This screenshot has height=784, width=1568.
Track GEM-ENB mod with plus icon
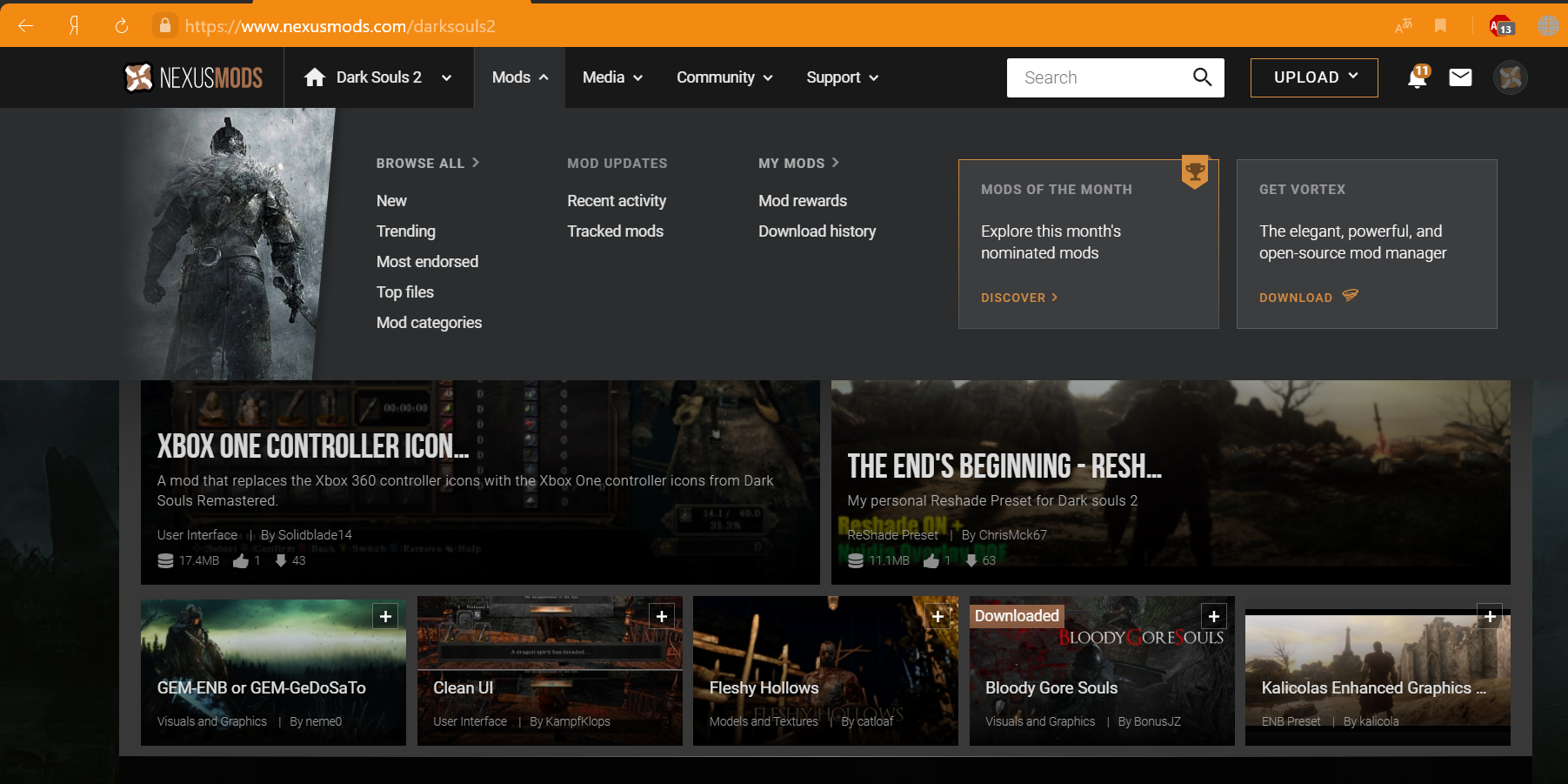tap(385, 616)
